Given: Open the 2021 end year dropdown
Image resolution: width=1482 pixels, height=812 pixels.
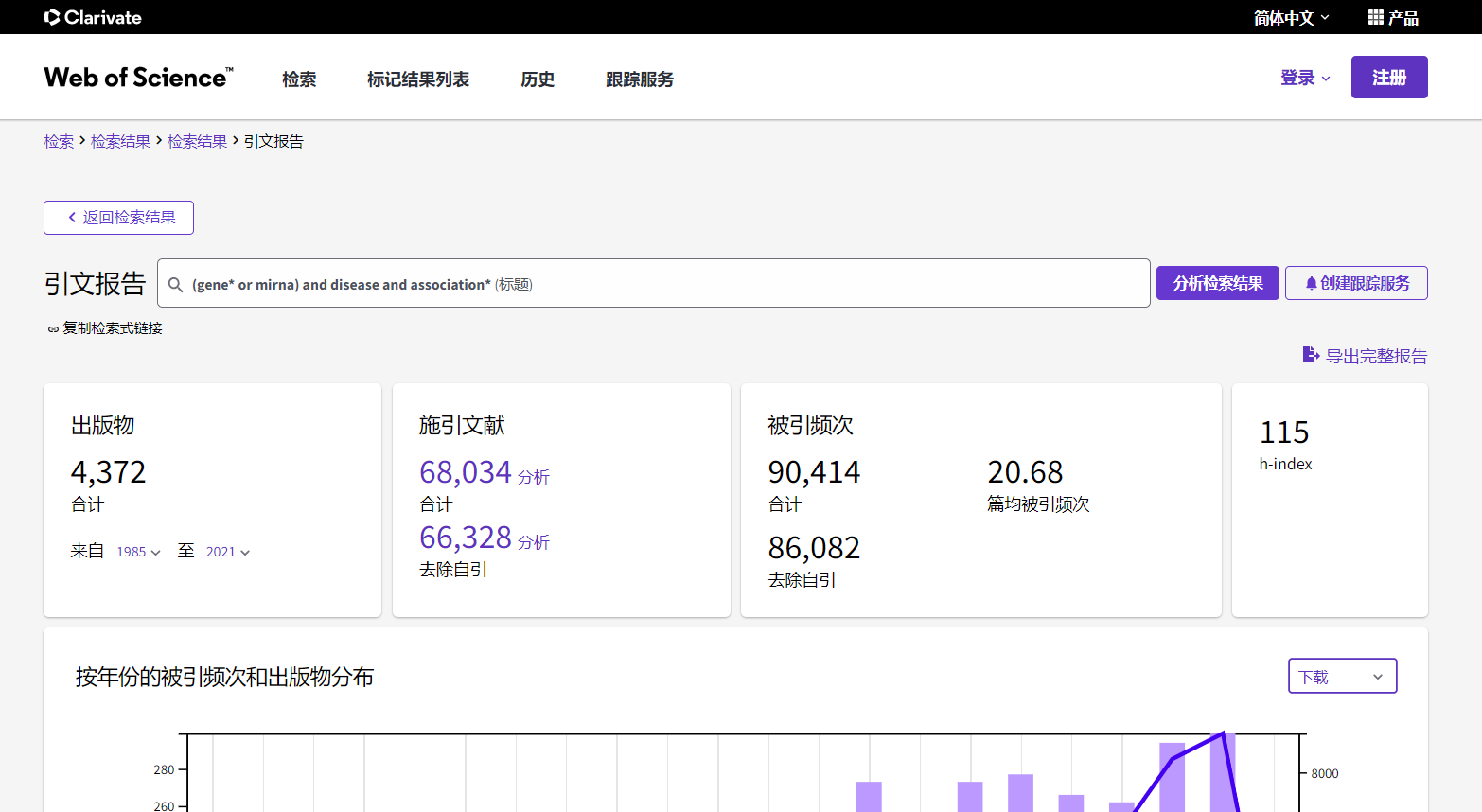Looking at the screenshot, I should point(228,552).
